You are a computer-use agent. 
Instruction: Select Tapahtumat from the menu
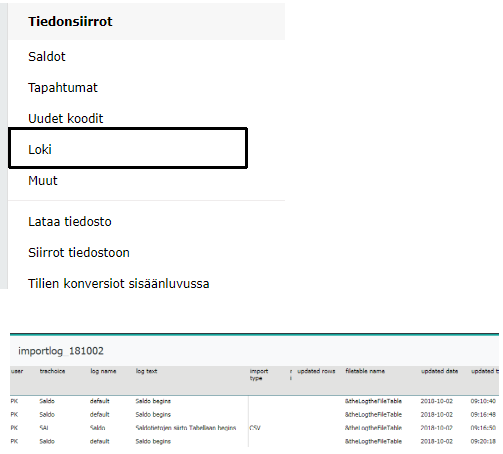(63, 88)
